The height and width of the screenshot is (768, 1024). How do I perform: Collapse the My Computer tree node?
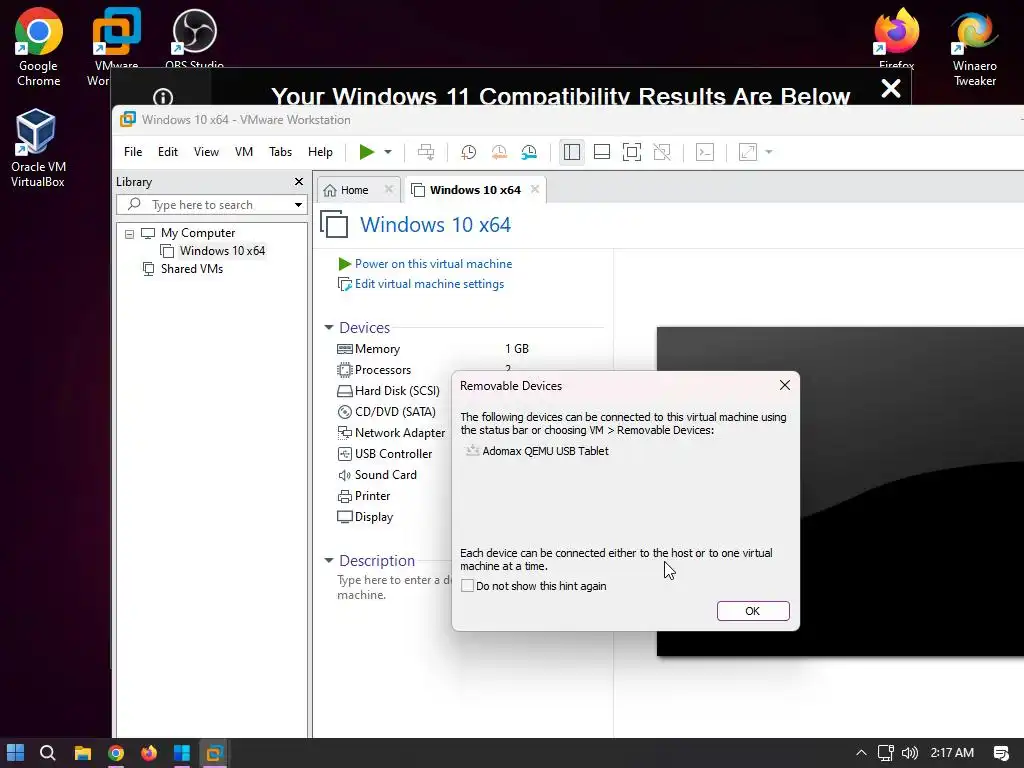click(129, 234)
